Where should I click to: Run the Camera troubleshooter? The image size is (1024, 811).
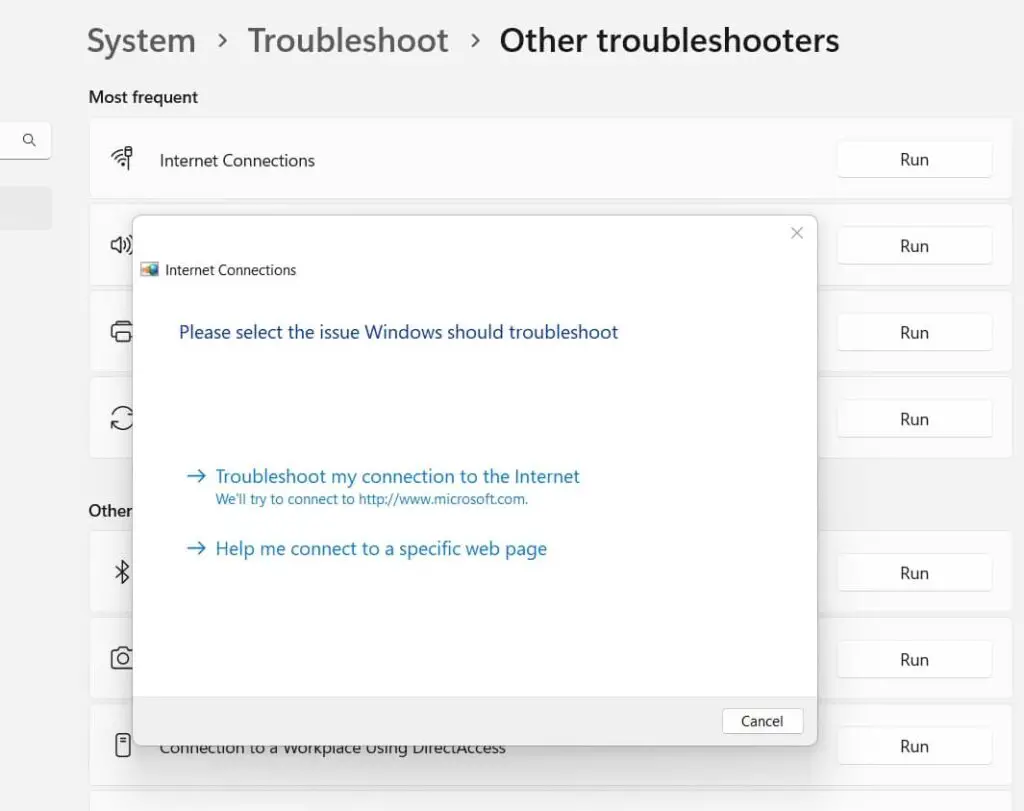pos(913,659)
